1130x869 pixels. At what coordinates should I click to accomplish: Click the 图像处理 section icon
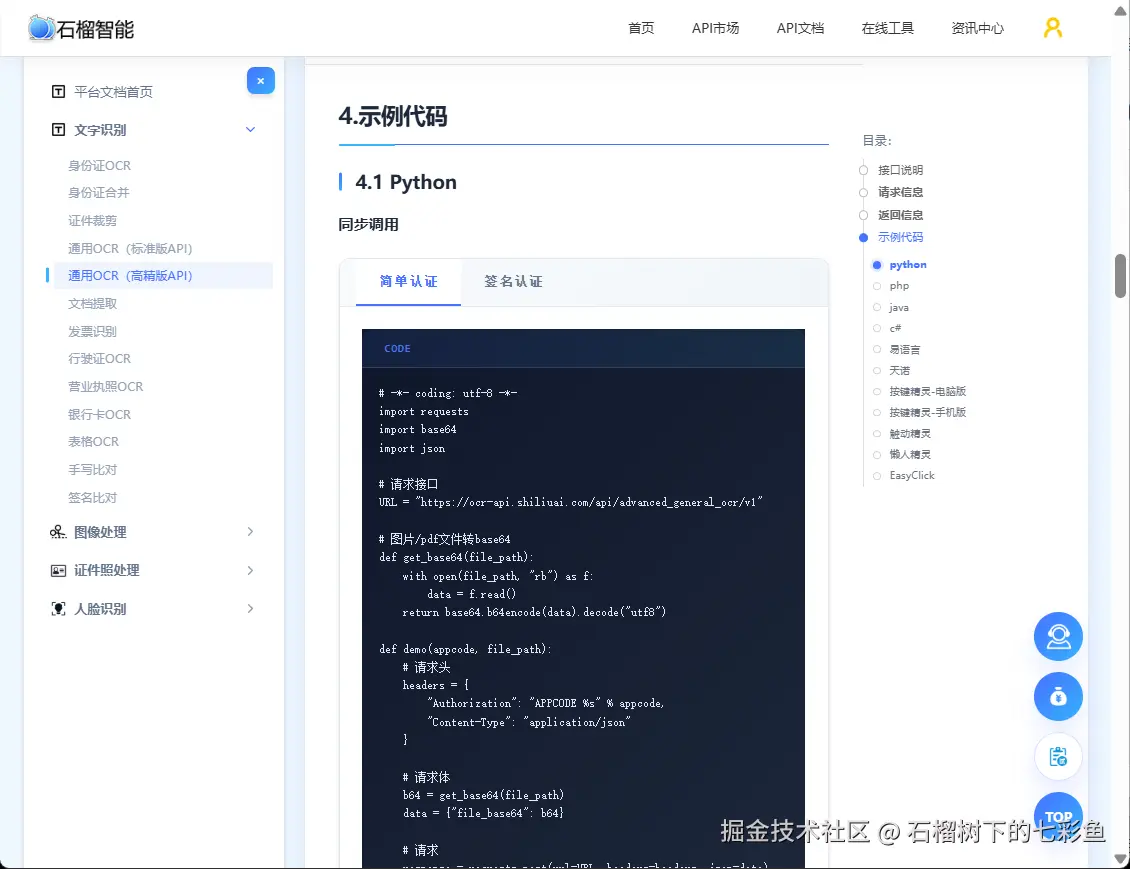click(x=58, y=532)
